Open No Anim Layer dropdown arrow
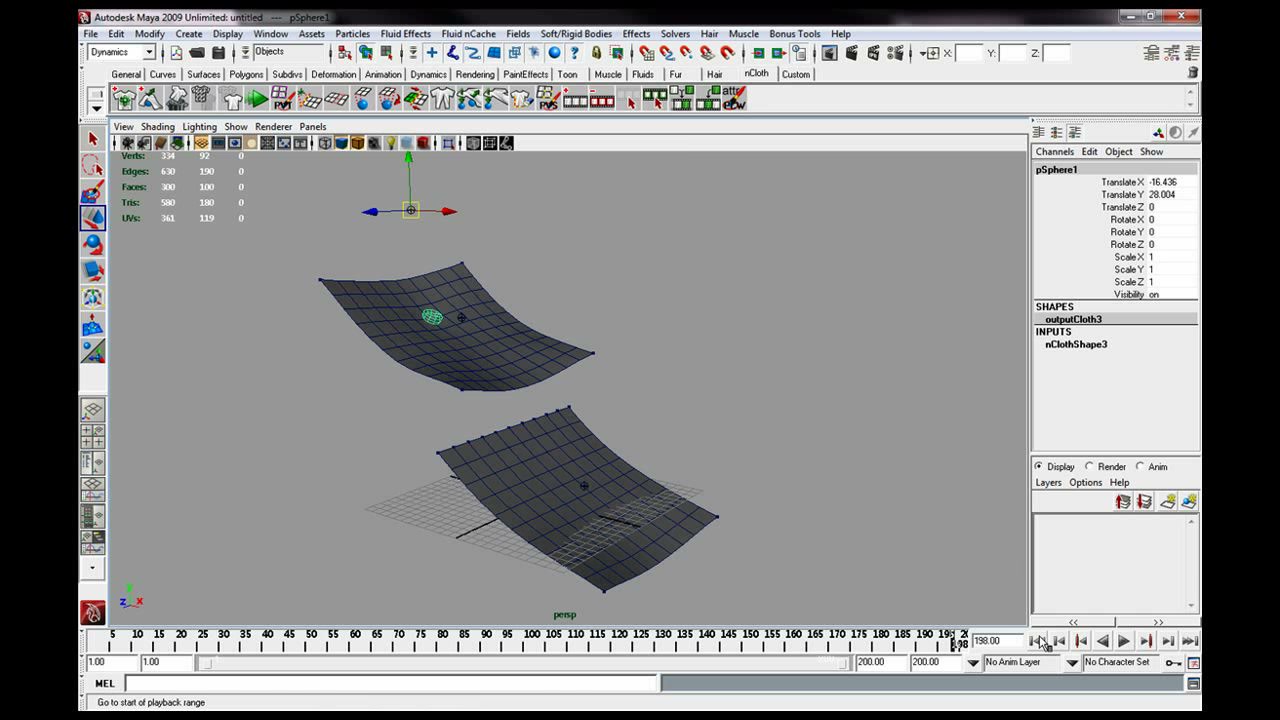 [973, 662]
